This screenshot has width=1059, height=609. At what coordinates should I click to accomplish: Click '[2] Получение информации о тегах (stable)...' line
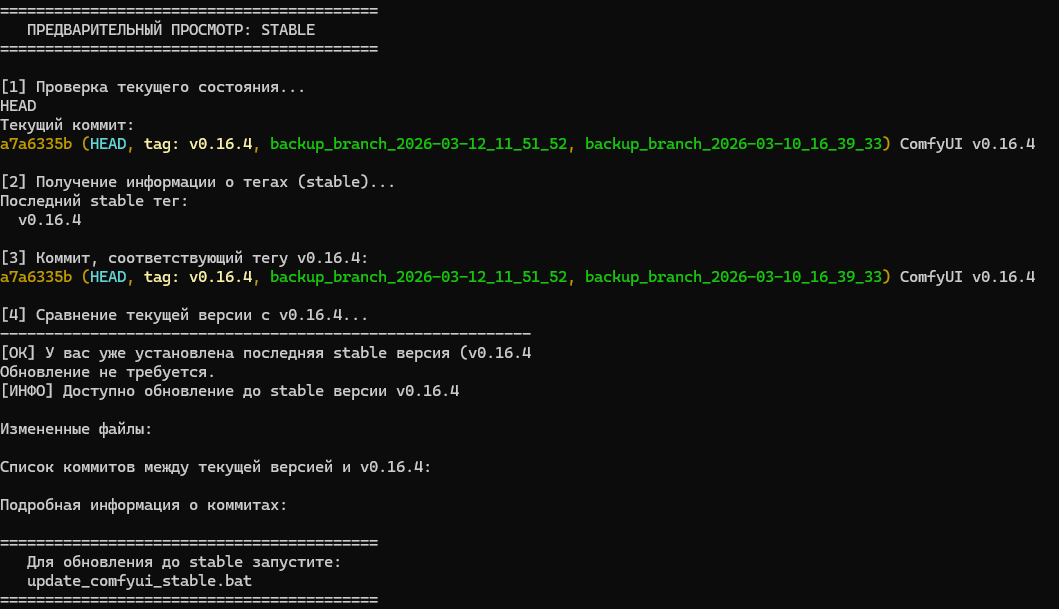point(198,182)
